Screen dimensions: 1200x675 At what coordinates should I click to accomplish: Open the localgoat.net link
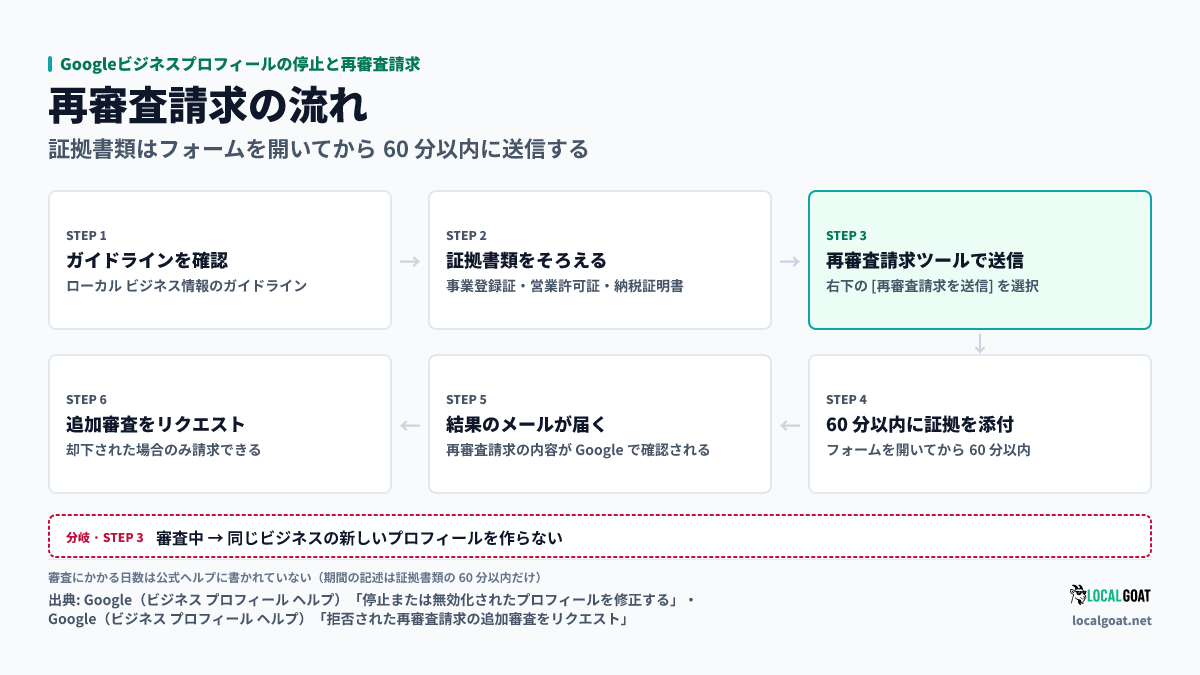click(x=1111, y=620)
